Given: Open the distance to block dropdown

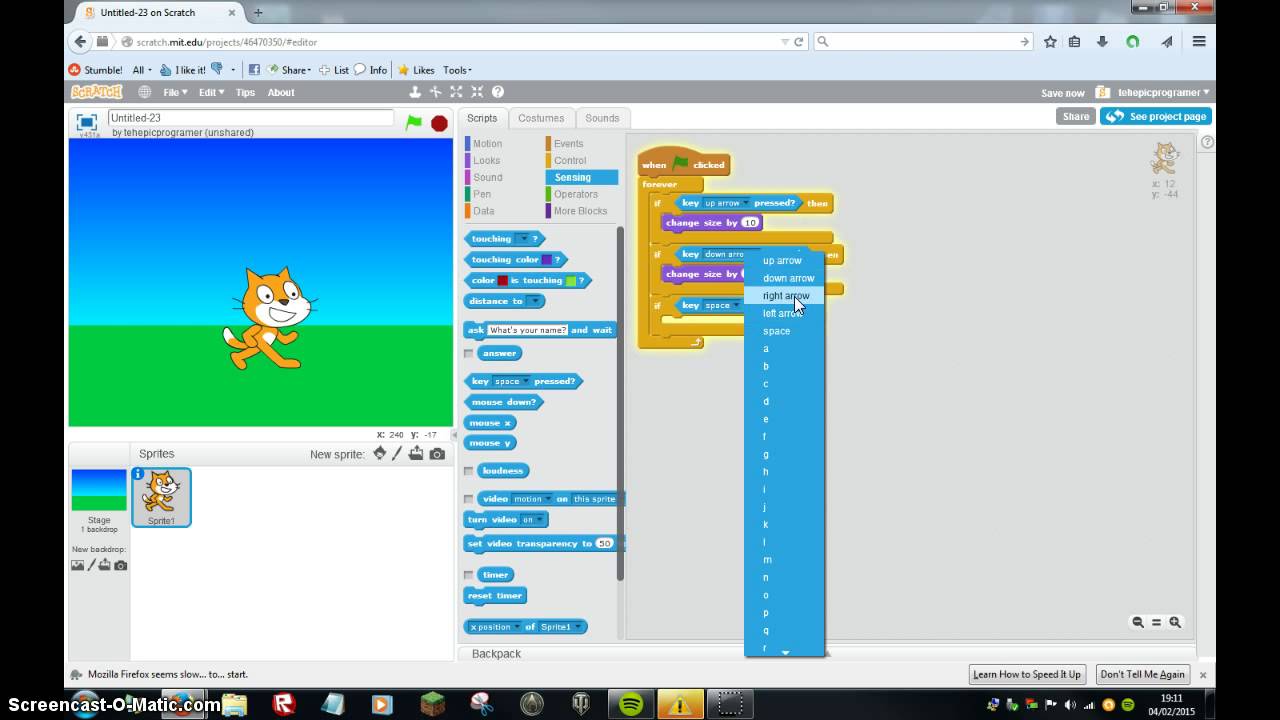Looking at the screenshot, I should 535,301.
